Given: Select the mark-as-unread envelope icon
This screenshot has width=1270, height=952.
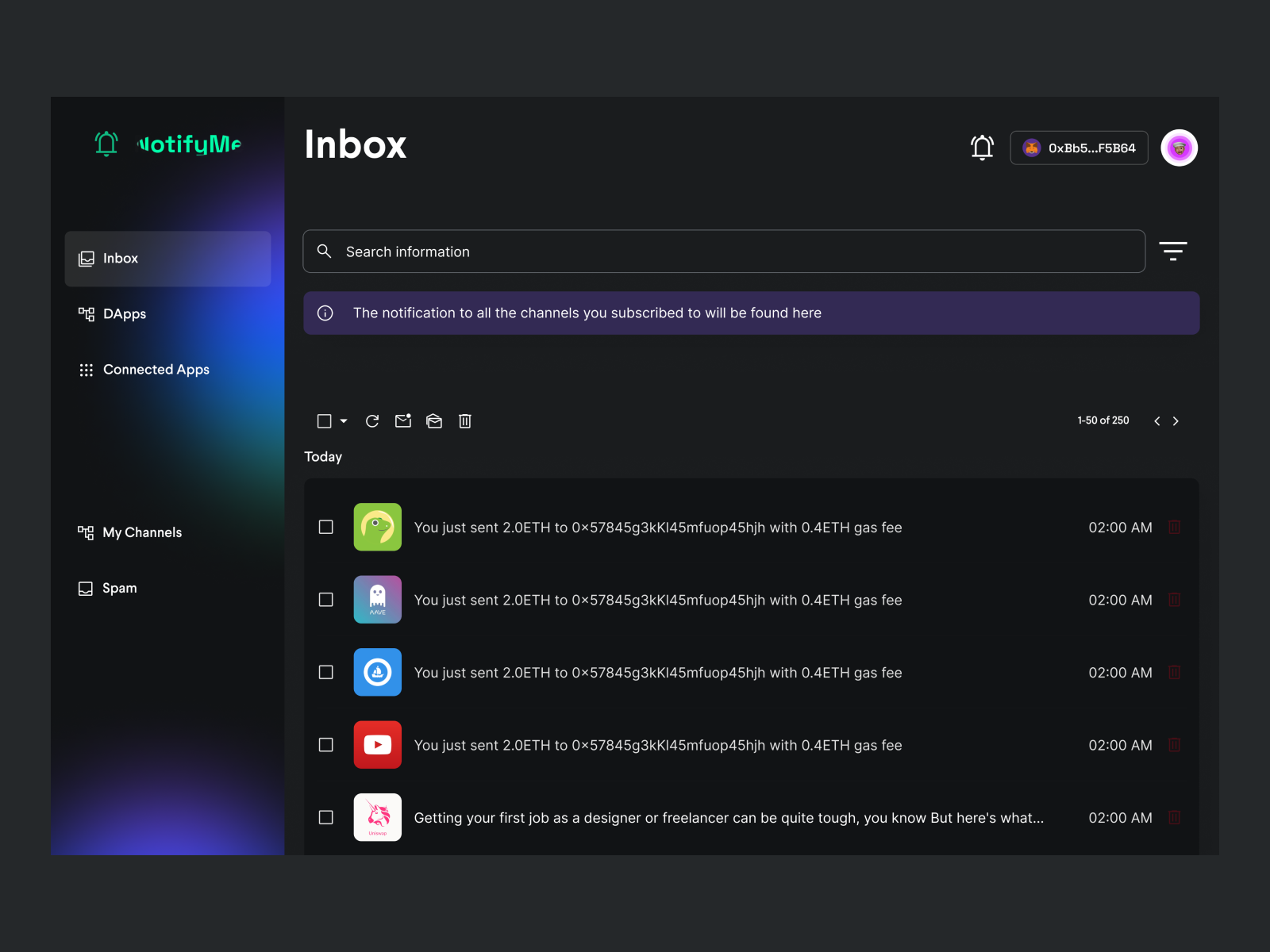Looking at the screenshot, I should [x=402, y=421].
